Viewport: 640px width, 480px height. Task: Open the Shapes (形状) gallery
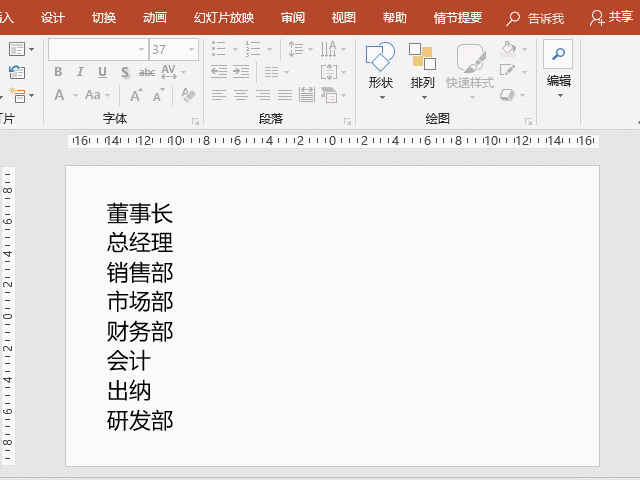(380, 70)
